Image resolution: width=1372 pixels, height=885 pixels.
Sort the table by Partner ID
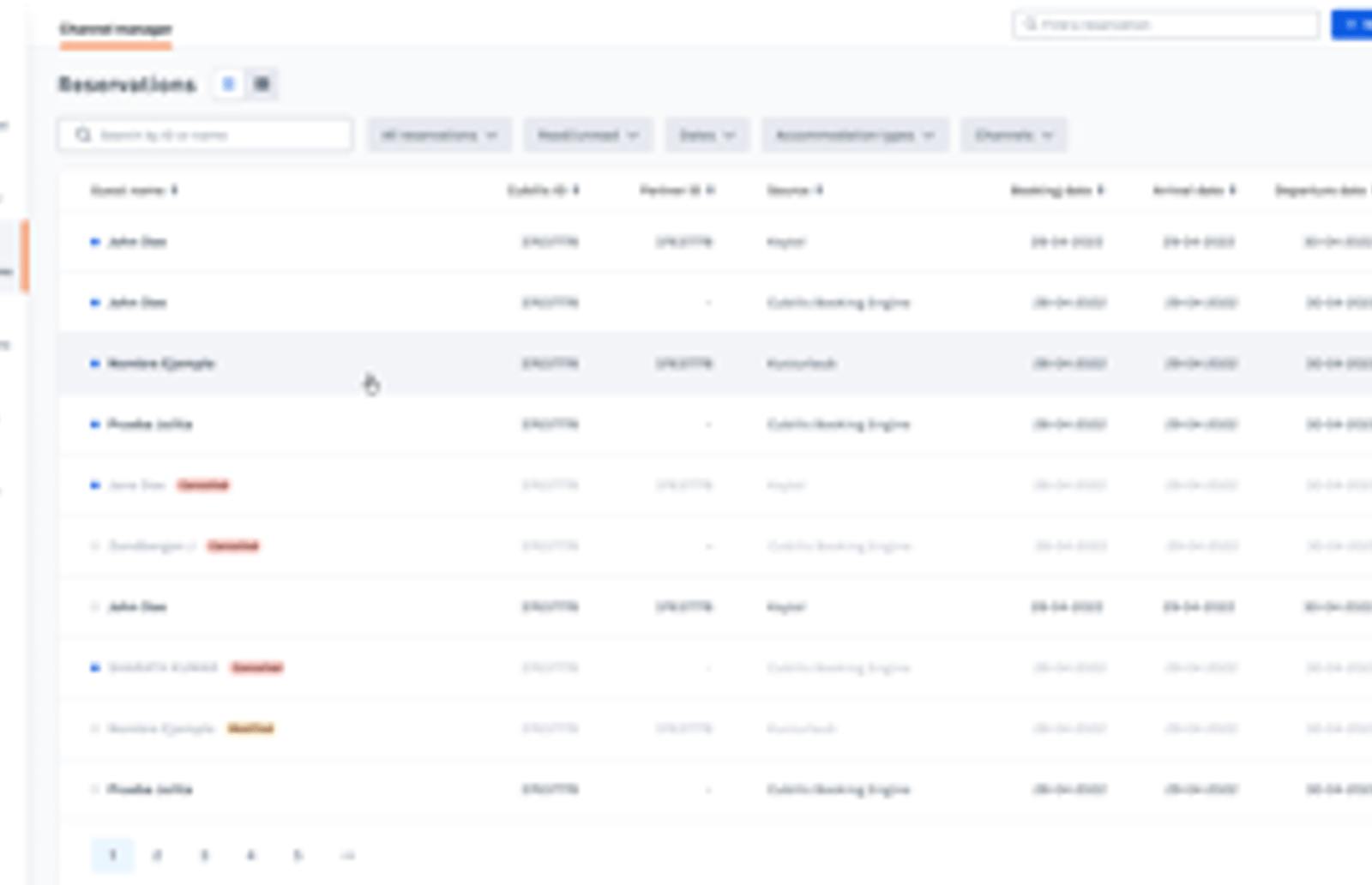click(677, 190)
